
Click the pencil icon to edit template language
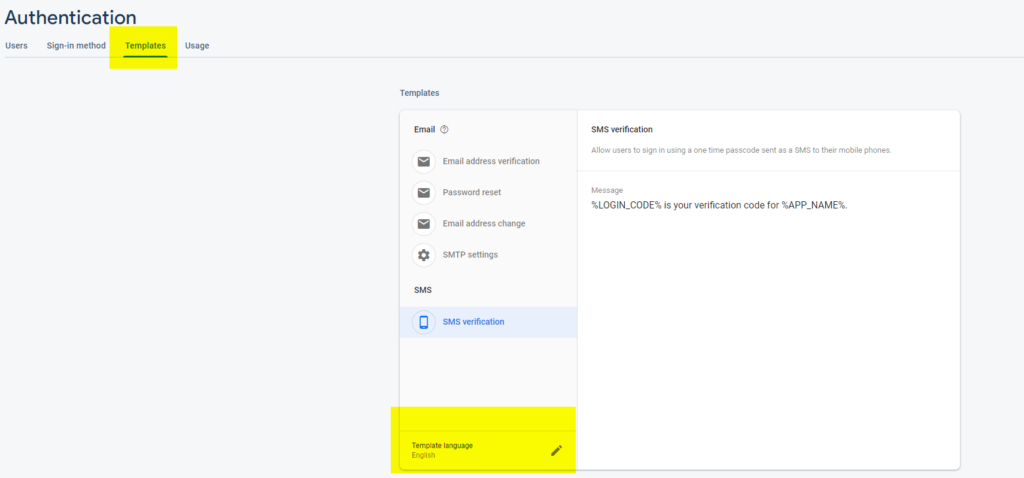click(556, 450)
